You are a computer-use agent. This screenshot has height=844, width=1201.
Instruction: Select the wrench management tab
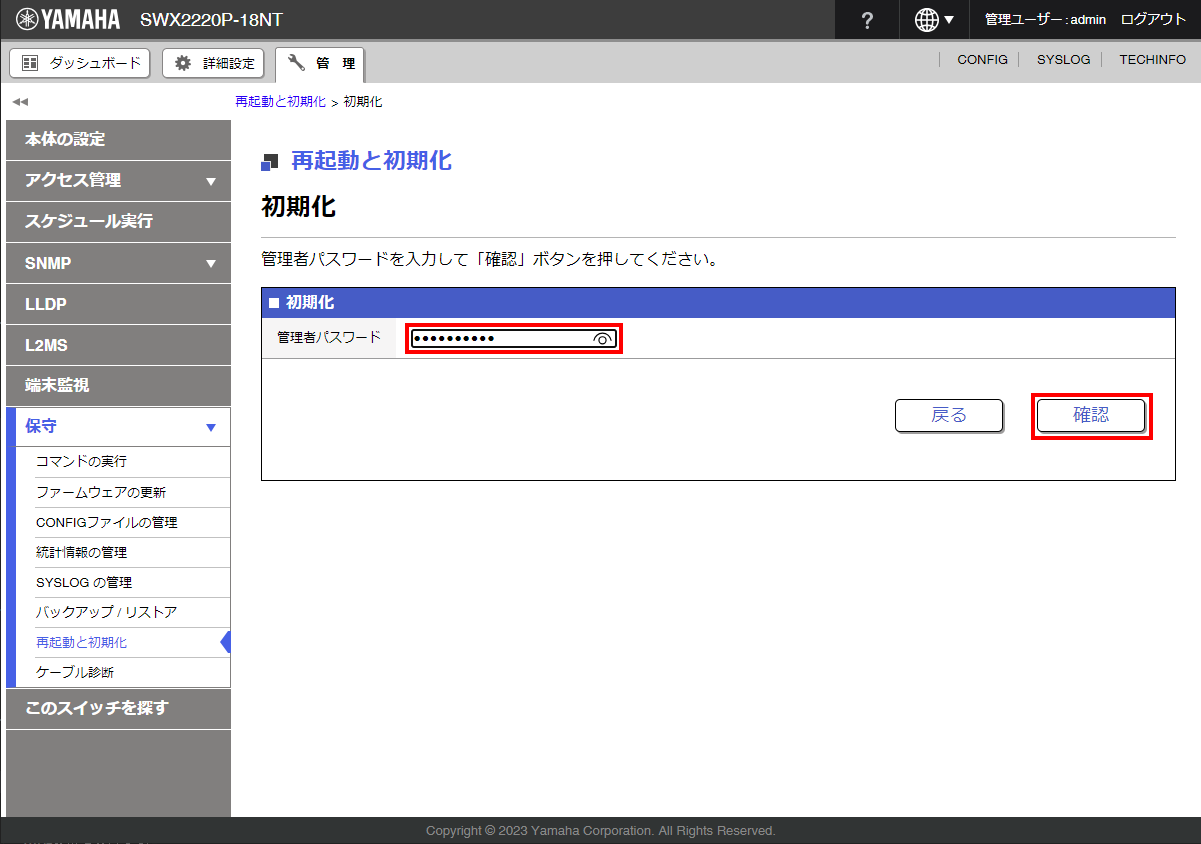(x=320, y=63)
